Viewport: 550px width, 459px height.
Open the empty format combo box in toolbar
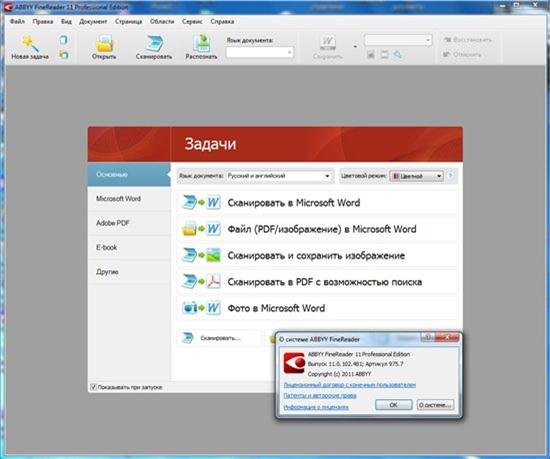coord(398,40)
